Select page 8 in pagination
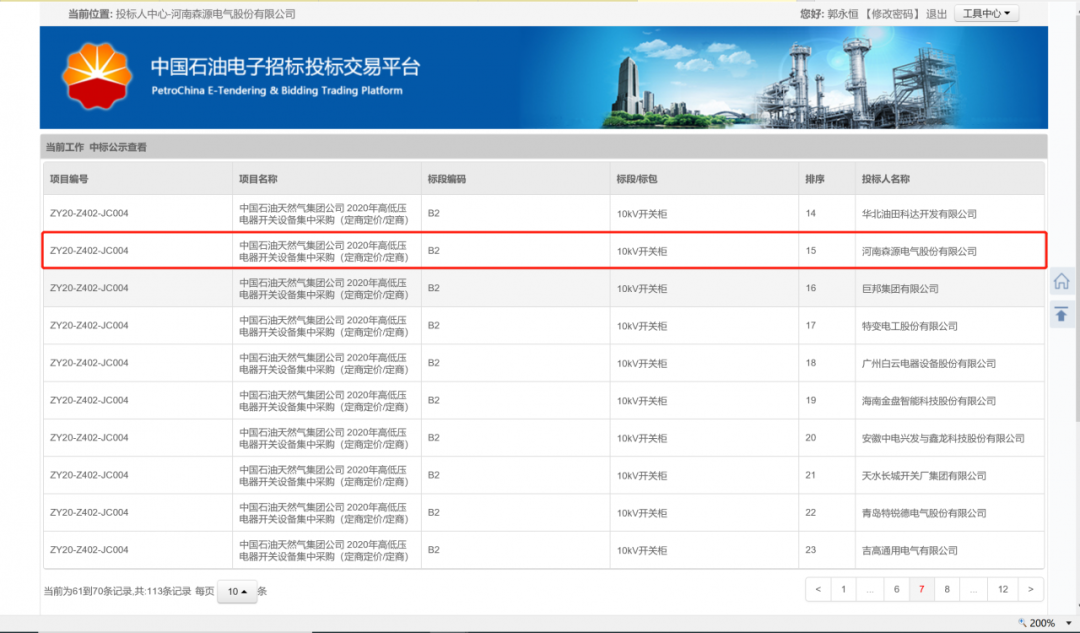Viewport: 1080px width, 633px height. (947, 590)
